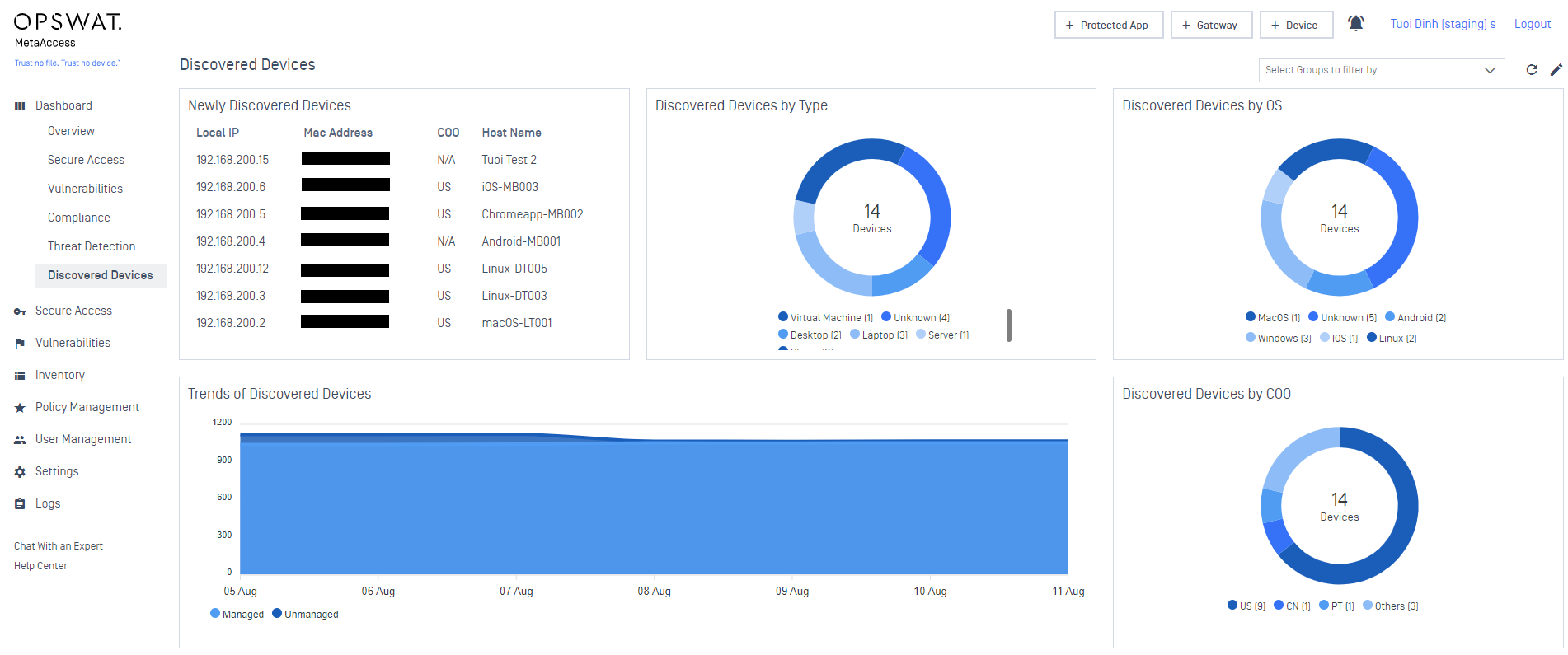Toggle Android [2] legend item

click(1415, 317)
